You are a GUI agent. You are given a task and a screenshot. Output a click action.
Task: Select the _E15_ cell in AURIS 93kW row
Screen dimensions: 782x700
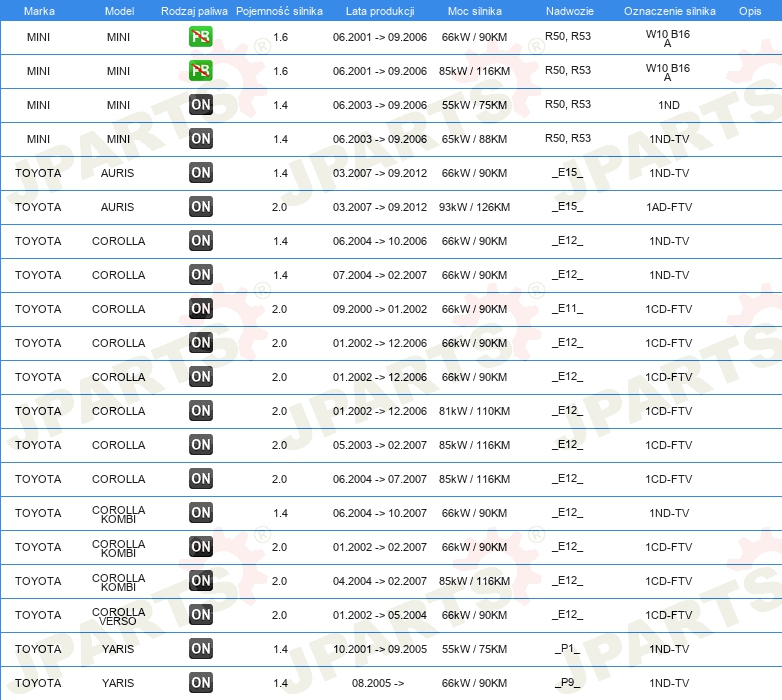tap(568, 206)
